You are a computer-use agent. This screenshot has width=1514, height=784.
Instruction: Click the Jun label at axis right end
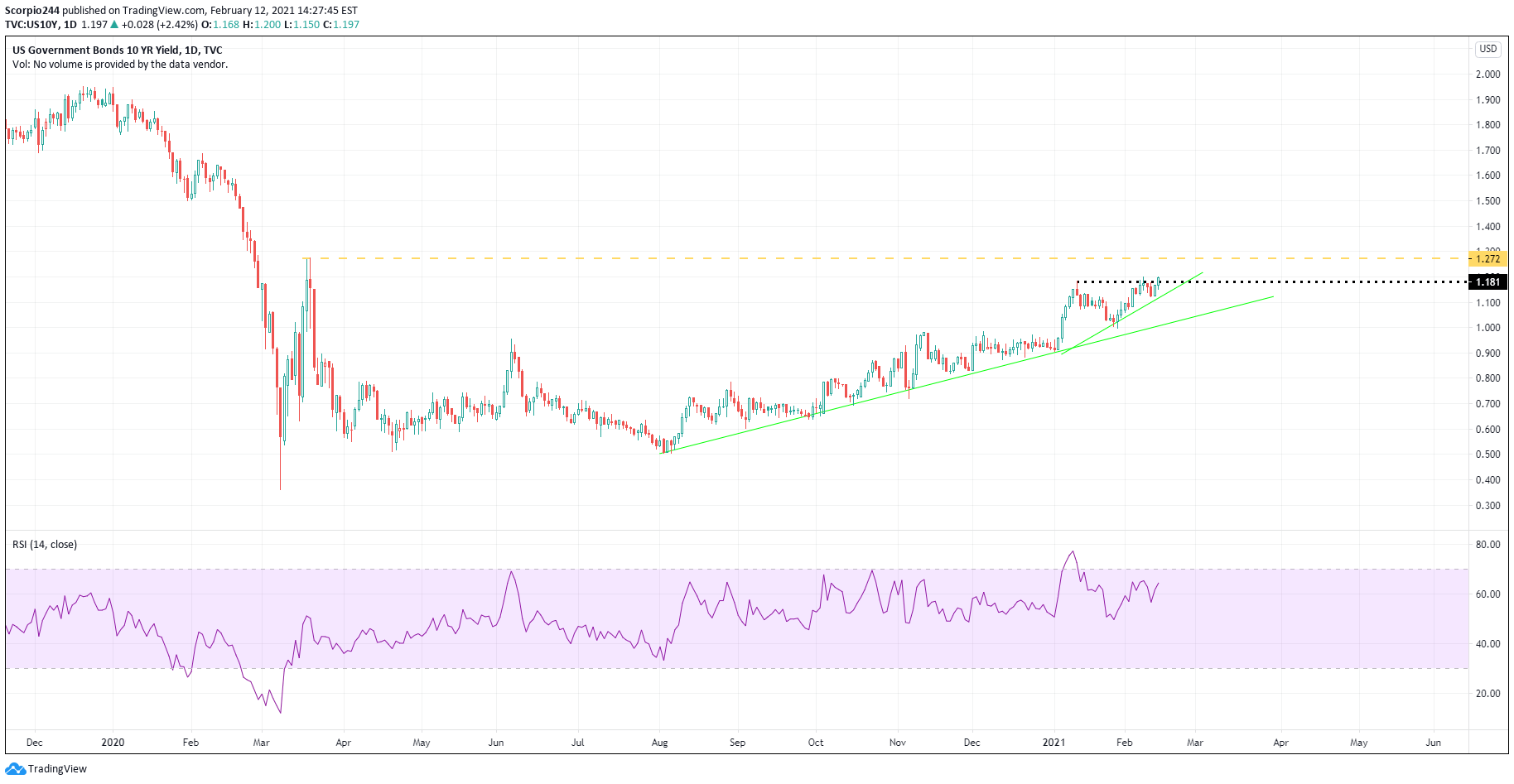tap(1434, 743)
